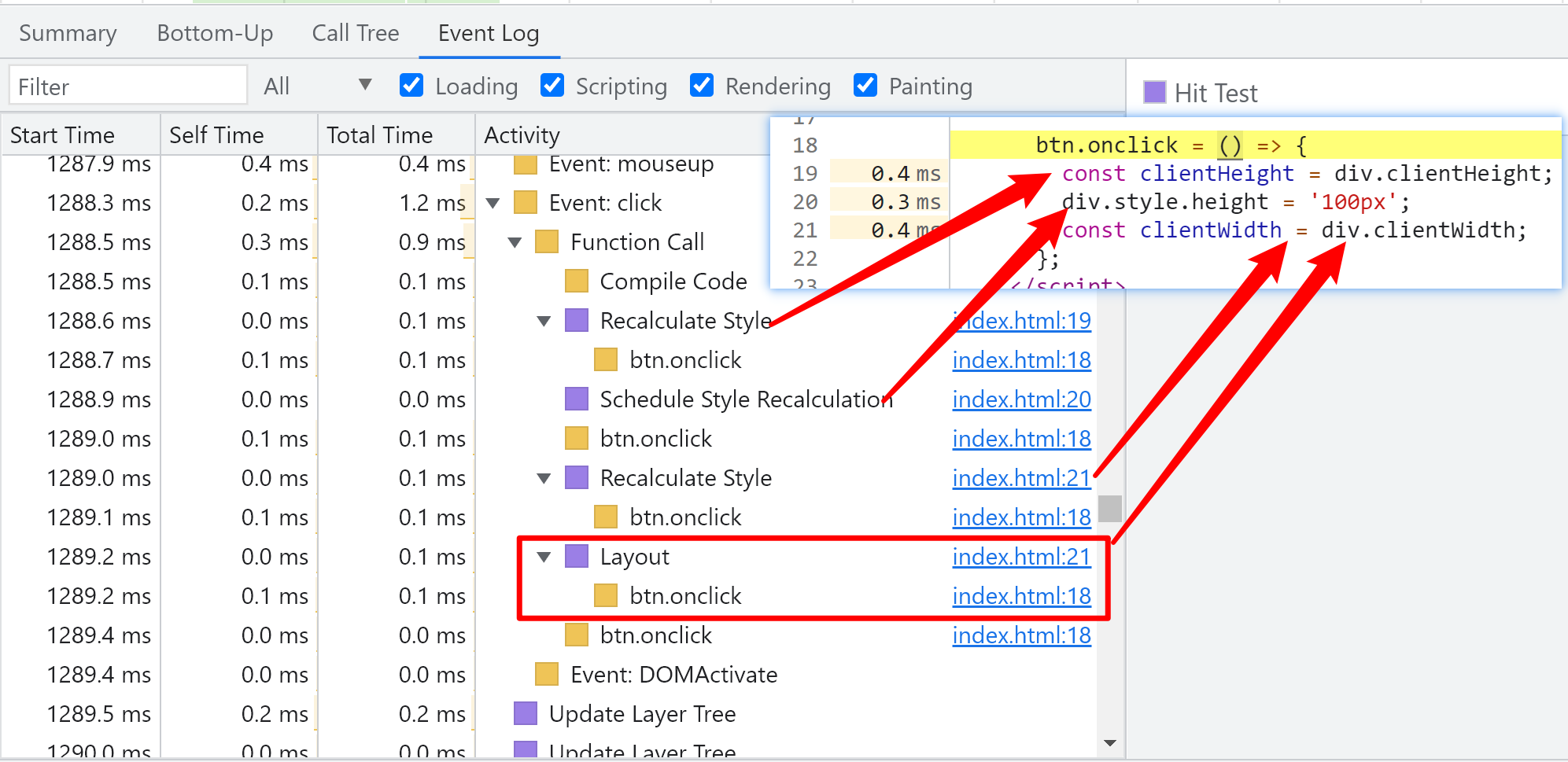Image resolution: width=1568 pixels, height=762 pixels.
Task: Click the yellow icon next to Function Call
Action: point(546,242)
